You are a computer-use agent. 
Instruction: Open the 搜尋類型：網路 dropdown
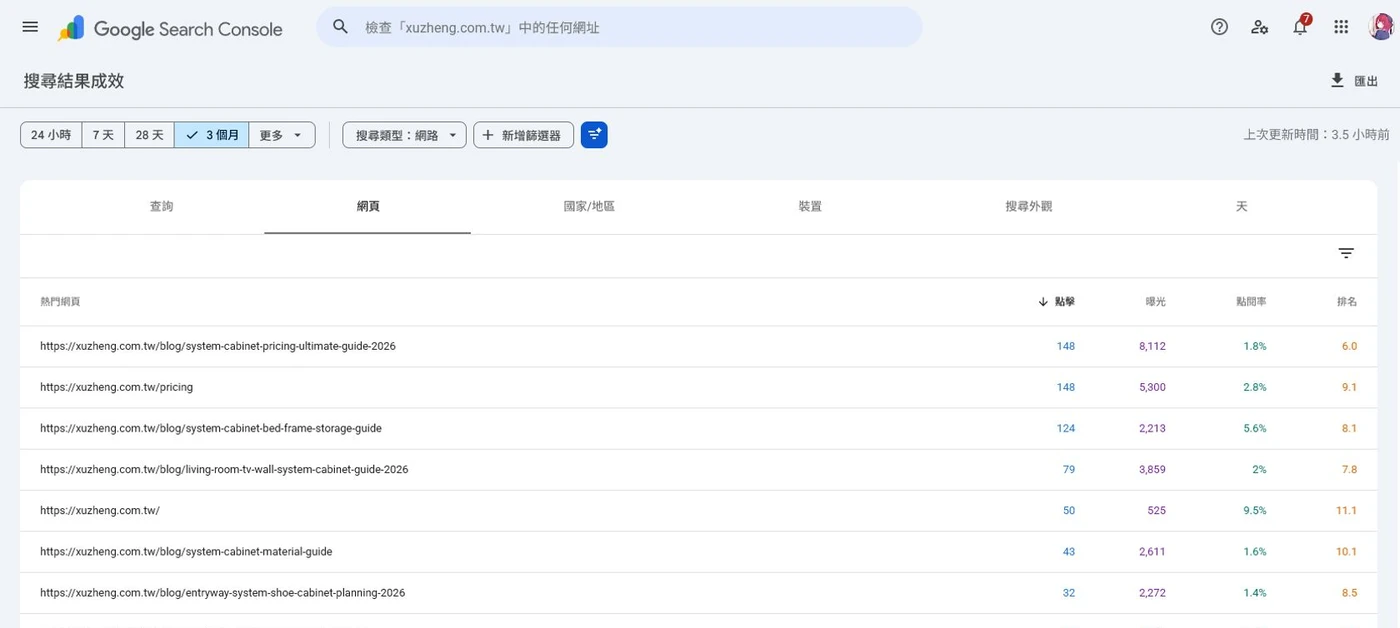click(x=404, y=135)
